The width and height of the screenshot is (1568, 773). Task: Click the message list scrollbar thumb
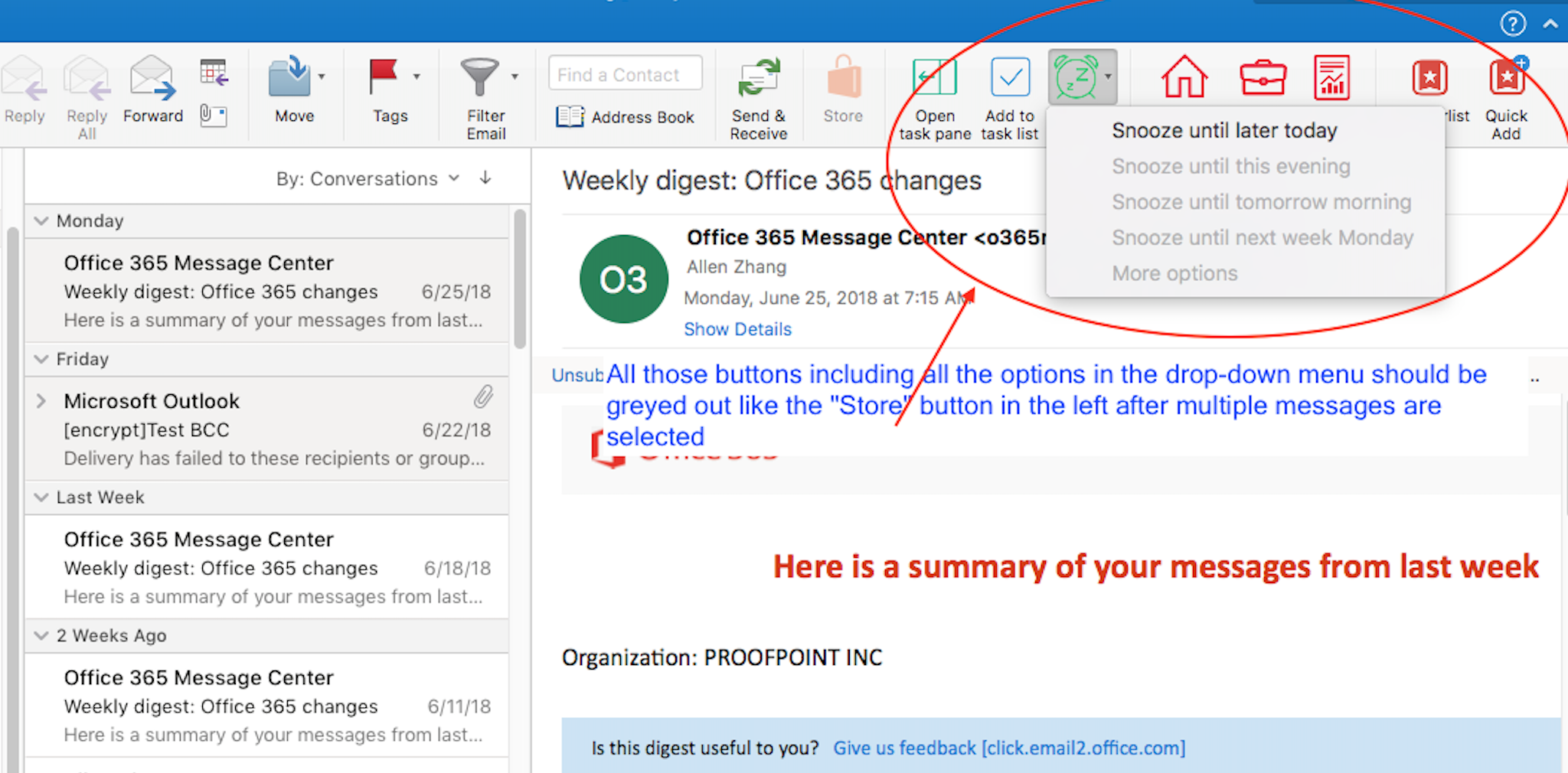click(x=520, y=279)
